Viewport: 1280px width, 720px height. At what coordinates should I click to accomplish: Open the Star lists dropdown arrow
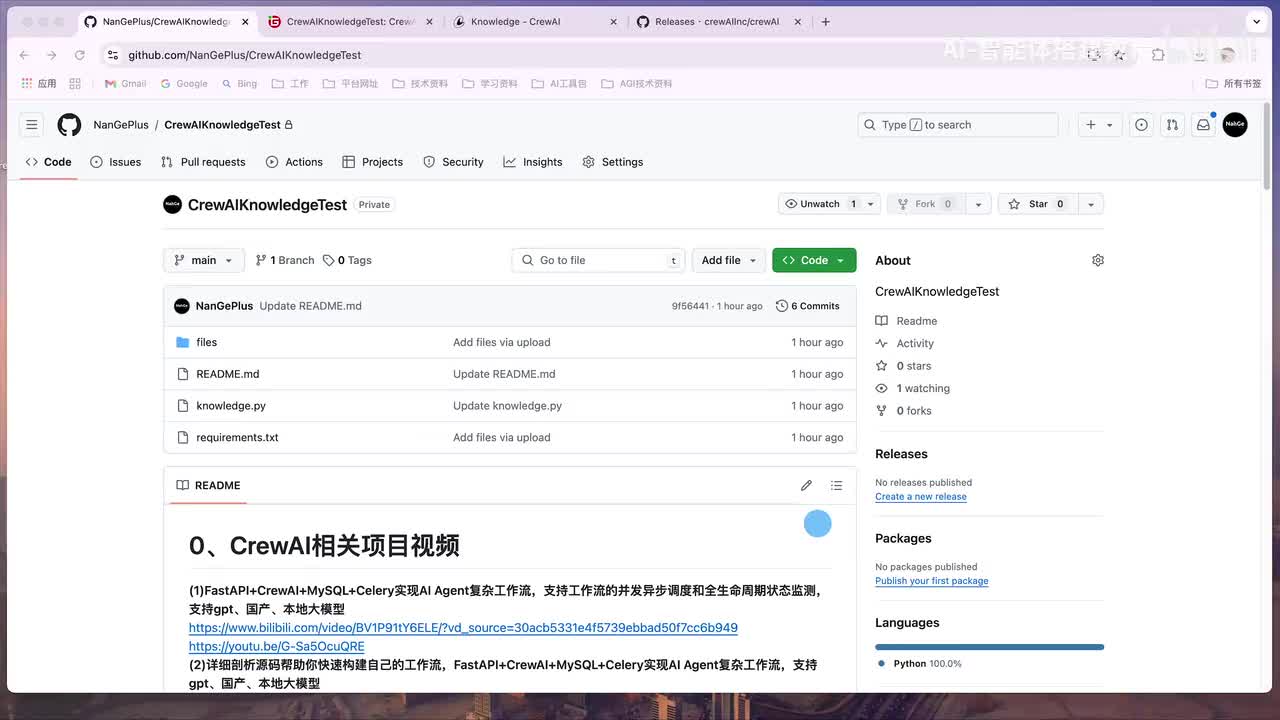tap(1091, 204)
